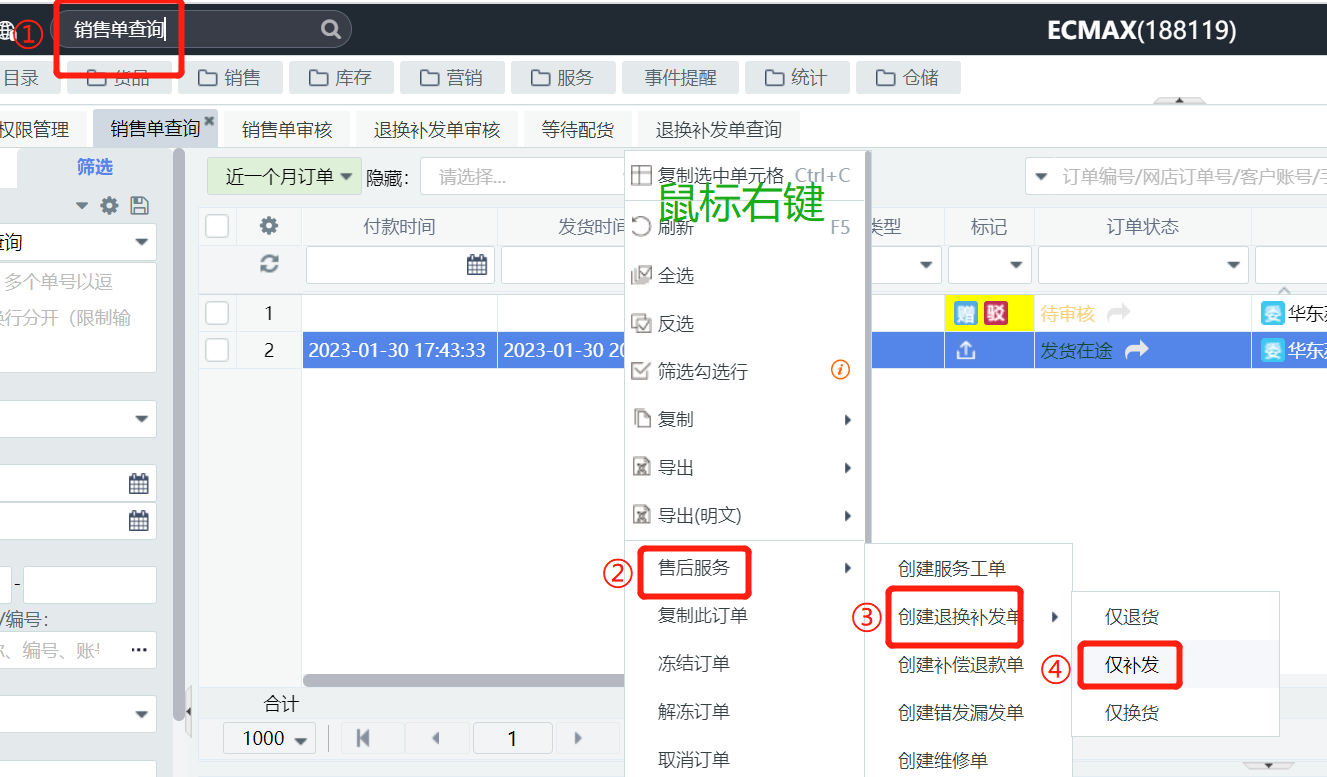This screenshot has height=777, width=1327.
Task: Open the payment time calendar picker
Action: (477, 264)
